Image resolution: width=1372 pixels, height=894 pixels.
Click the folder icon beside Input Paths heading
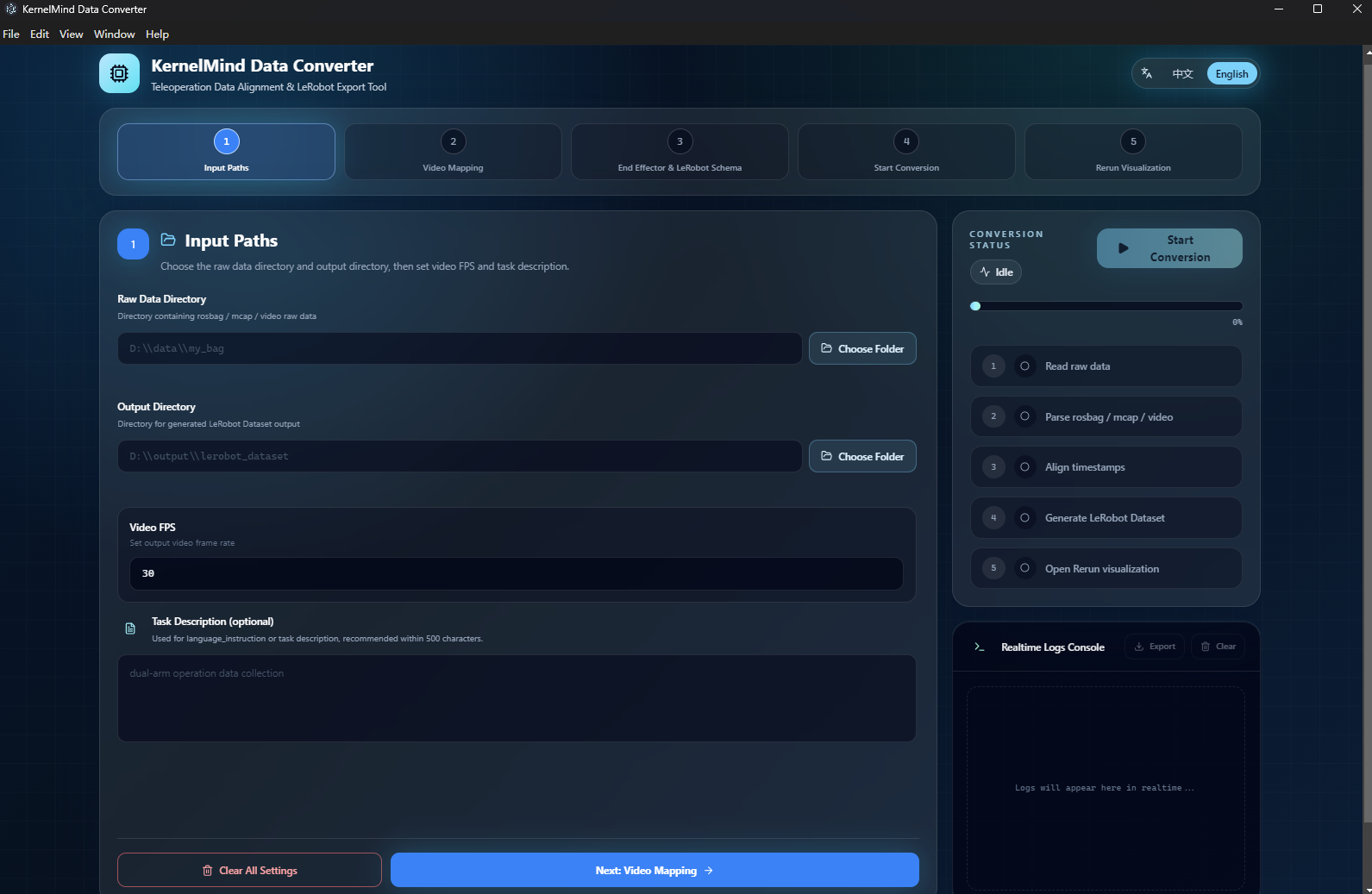tap(168, 240)
